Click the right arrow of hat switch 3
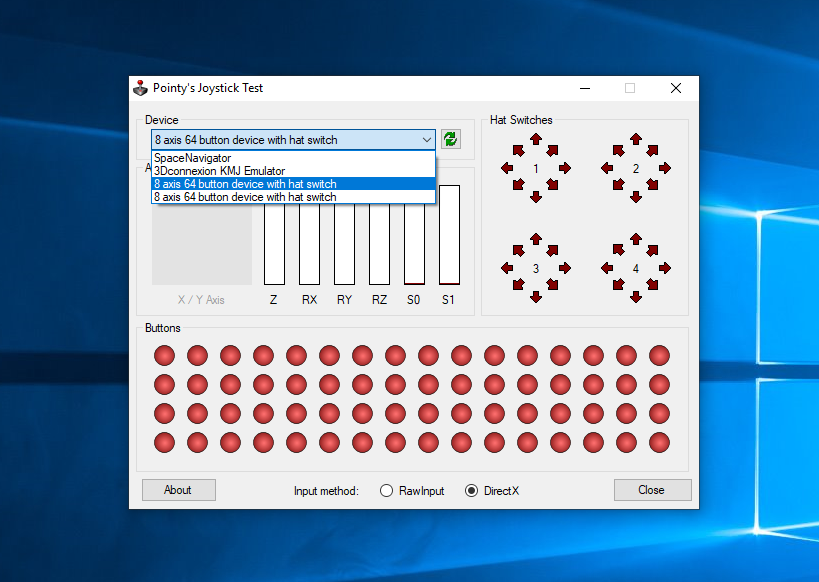This screenshot has width=819, height=582. pyautogui.click(x=565, y=268)
